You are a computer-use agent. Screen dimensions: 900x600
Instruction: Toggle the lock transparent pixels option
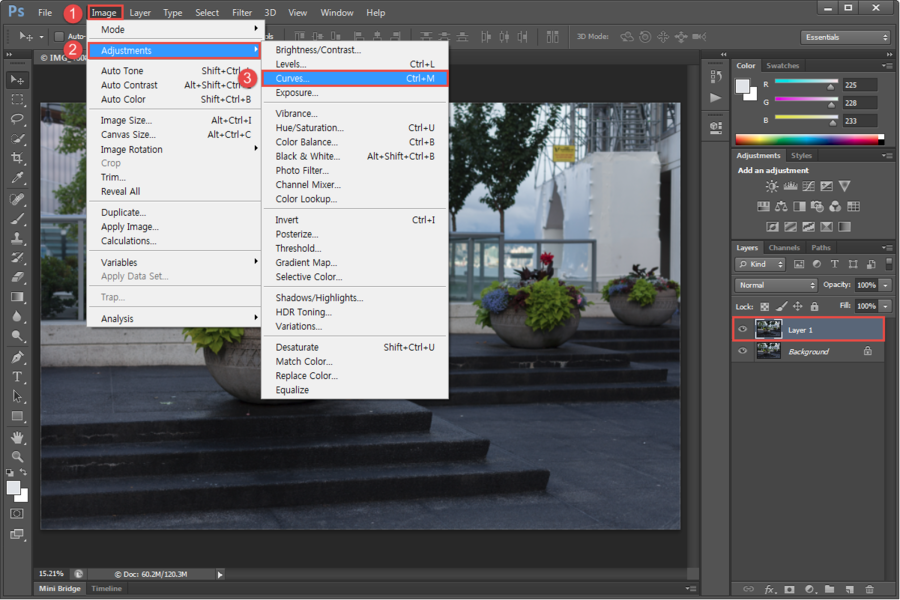765,306
